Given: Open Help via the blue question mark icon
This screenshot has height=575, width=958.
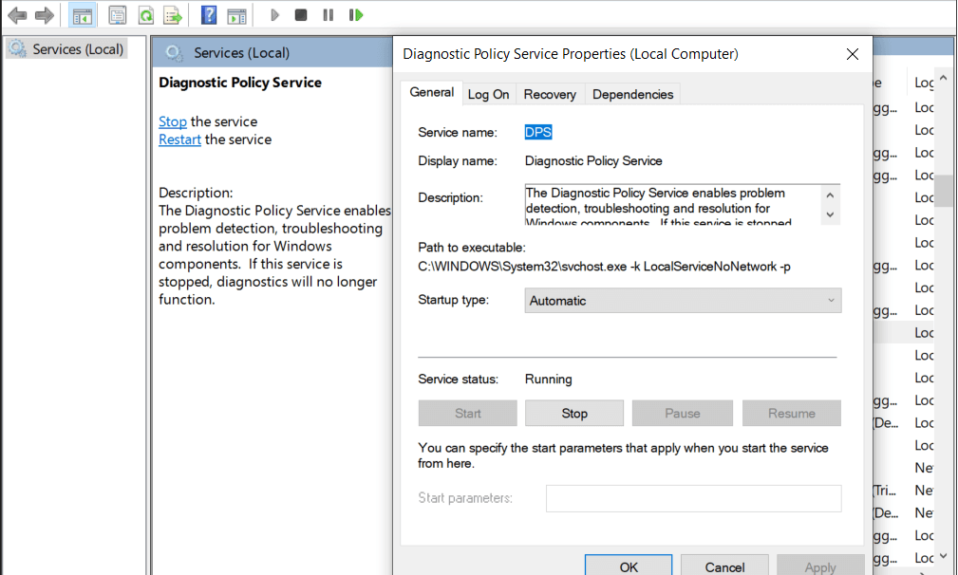Looking at the screenshot, I should coord(208,15).
